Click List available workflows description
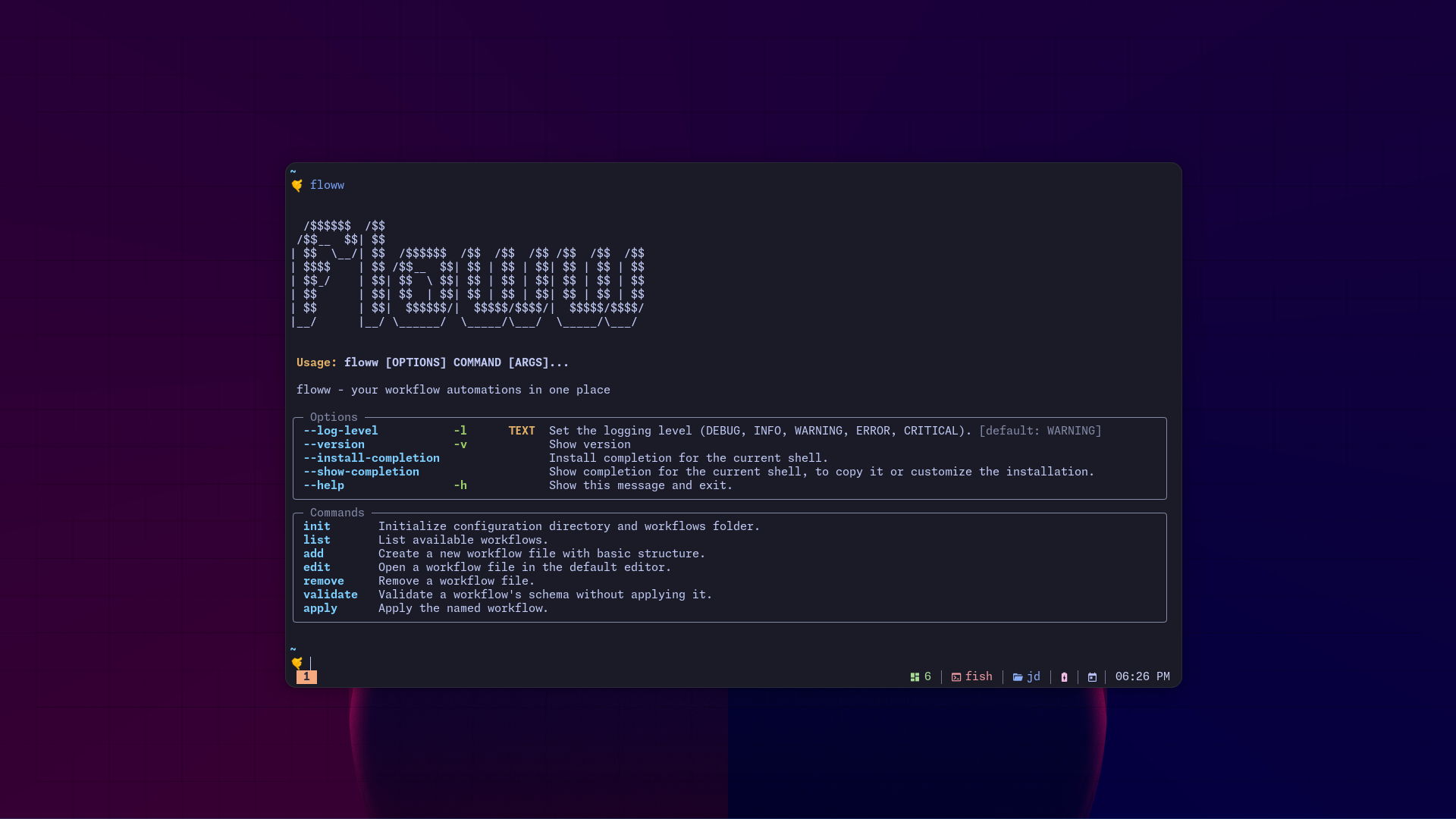The height and width of the screenshot is (819, 1456). (x=463, y=540)
